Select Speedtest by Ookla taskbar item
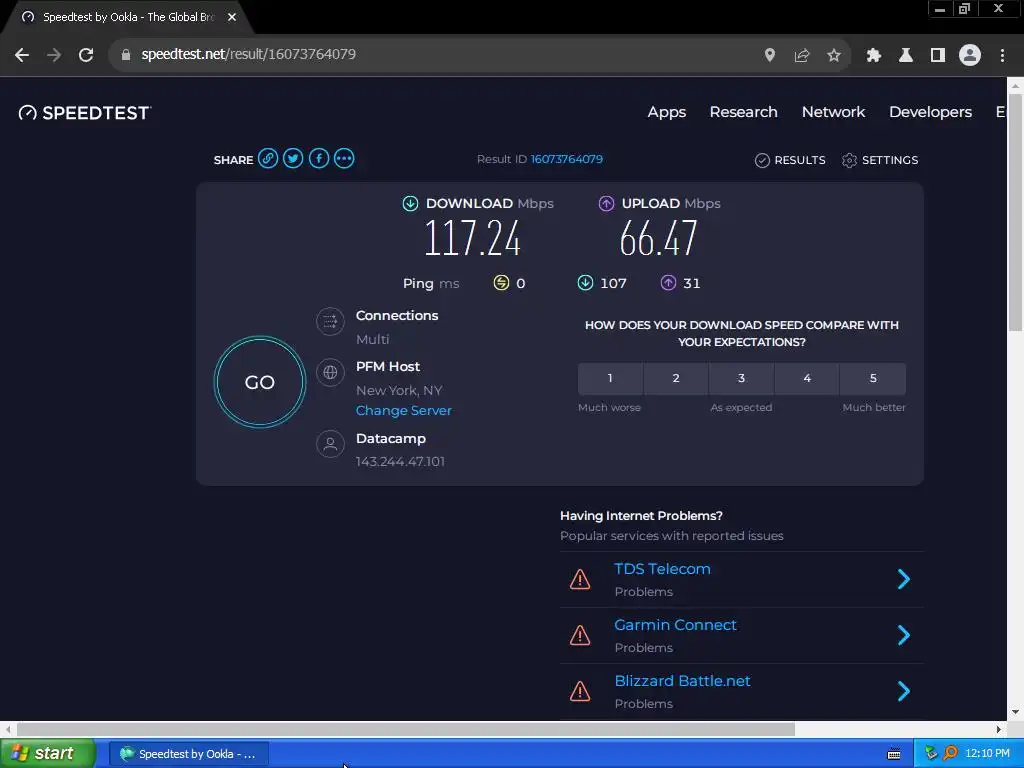The height and width of the screenshot is (768, 1024). pyautogui.click(x=188, y=754)
